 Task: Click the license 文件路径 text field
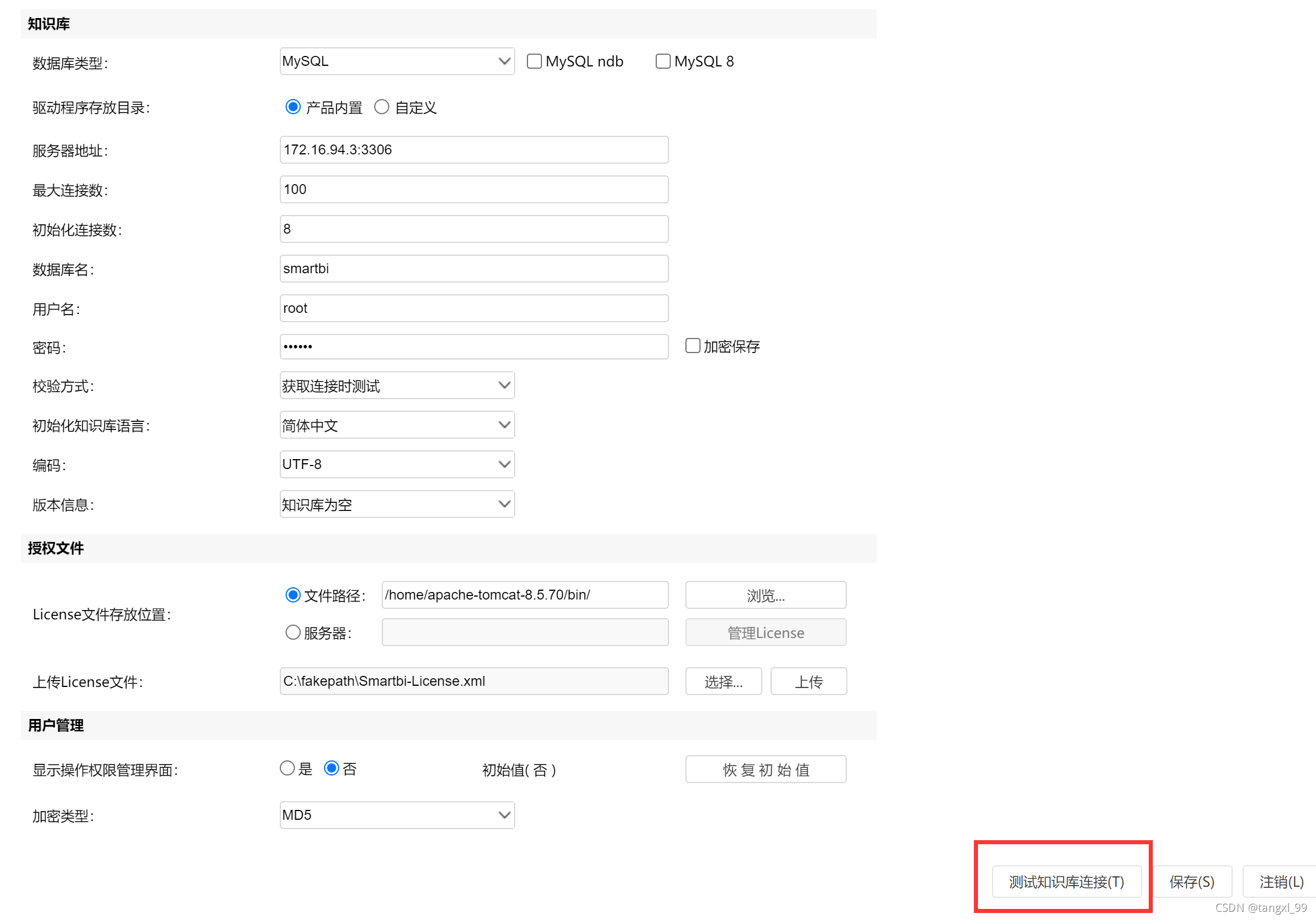coord(525,595)
